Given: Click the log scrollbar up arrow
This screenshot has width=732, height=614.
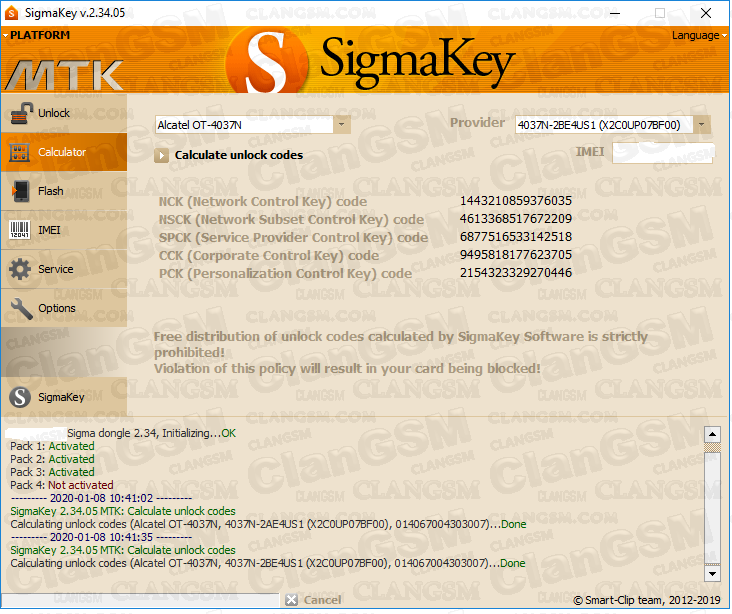Looking at the screenshot, I should [712, 435].
